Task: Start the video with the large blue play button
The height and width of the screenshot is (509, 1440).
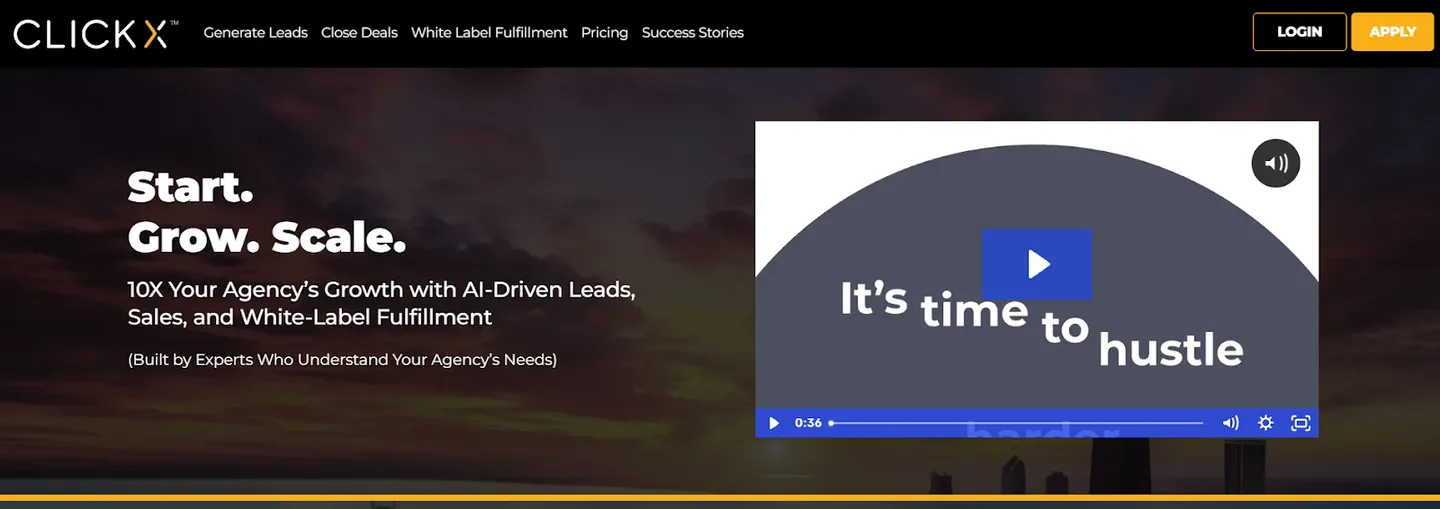Action: point(1037,264)
